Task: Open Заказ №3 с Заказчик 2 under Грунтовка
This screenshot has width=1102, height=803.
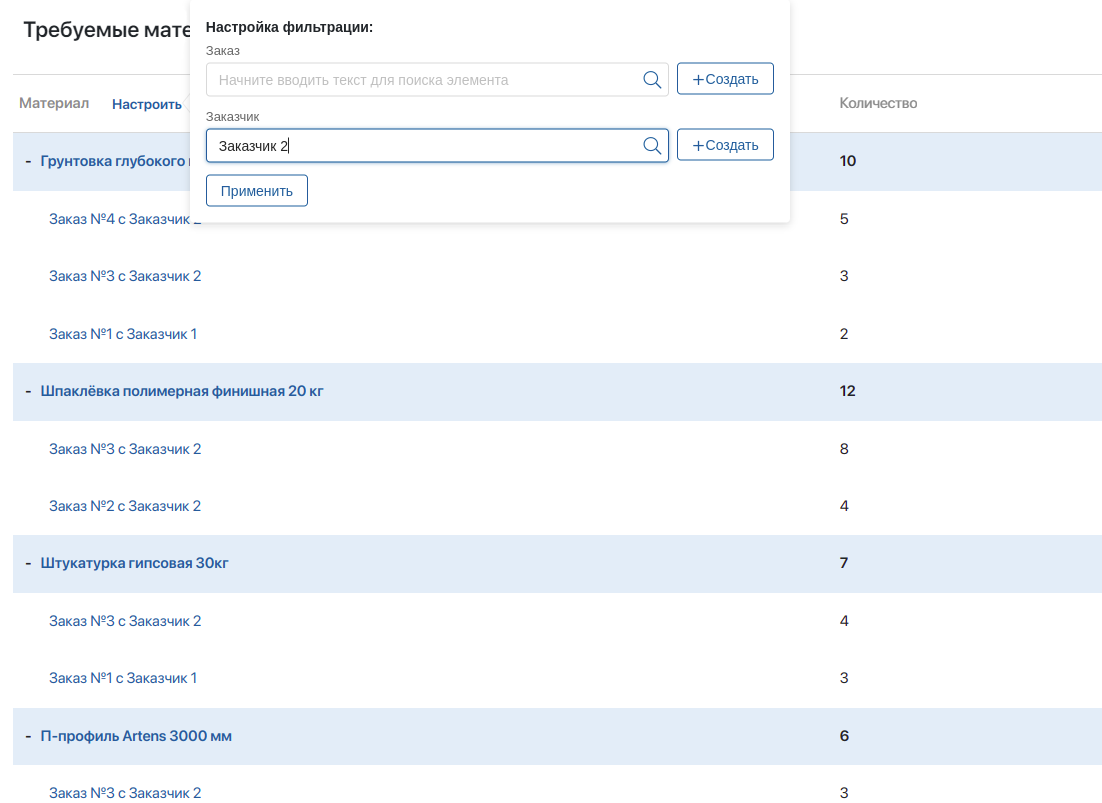Action: (125, 276)
